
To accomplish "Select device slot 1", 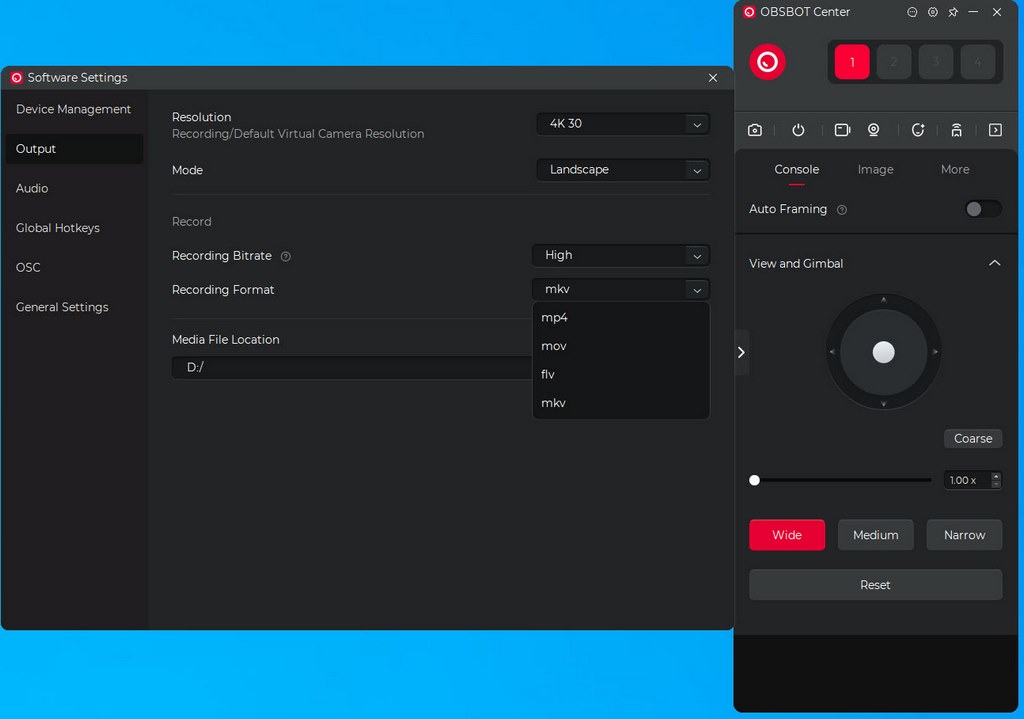I will [x=852, y=62].
